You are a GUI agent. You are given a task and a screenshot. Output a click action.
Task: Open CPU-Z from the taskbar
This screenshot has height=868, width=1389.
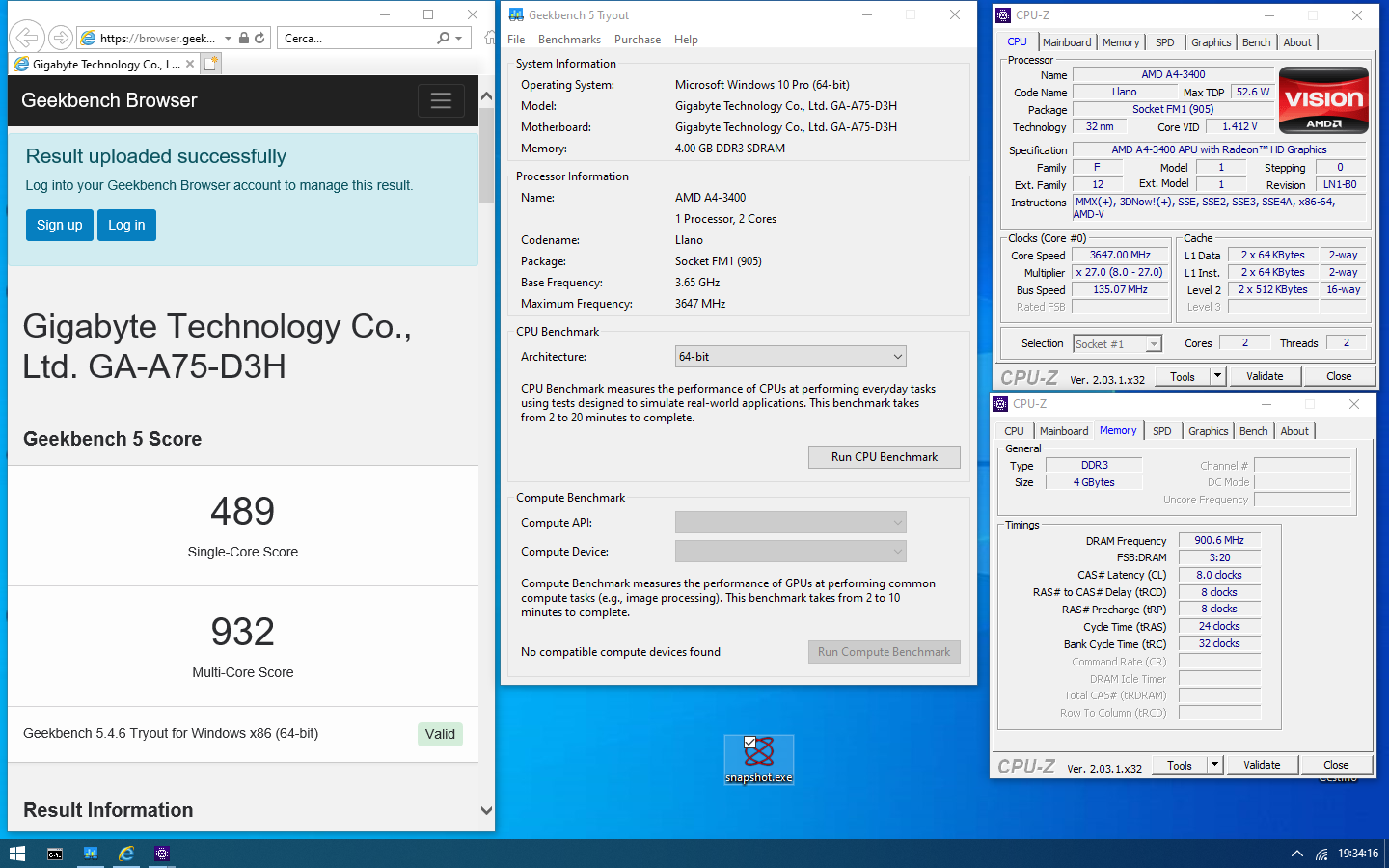click(162, 854)
